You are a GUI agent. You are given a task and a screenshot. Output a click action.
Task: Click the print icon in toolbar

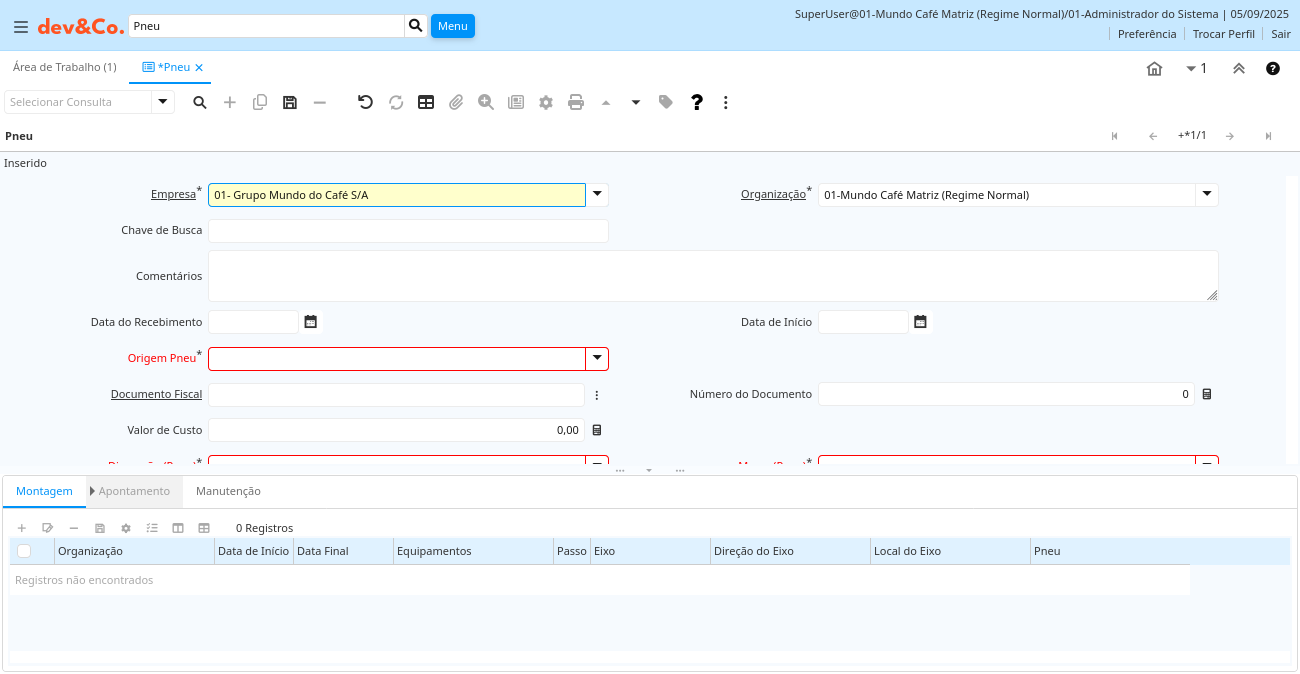tap(576, 102)
